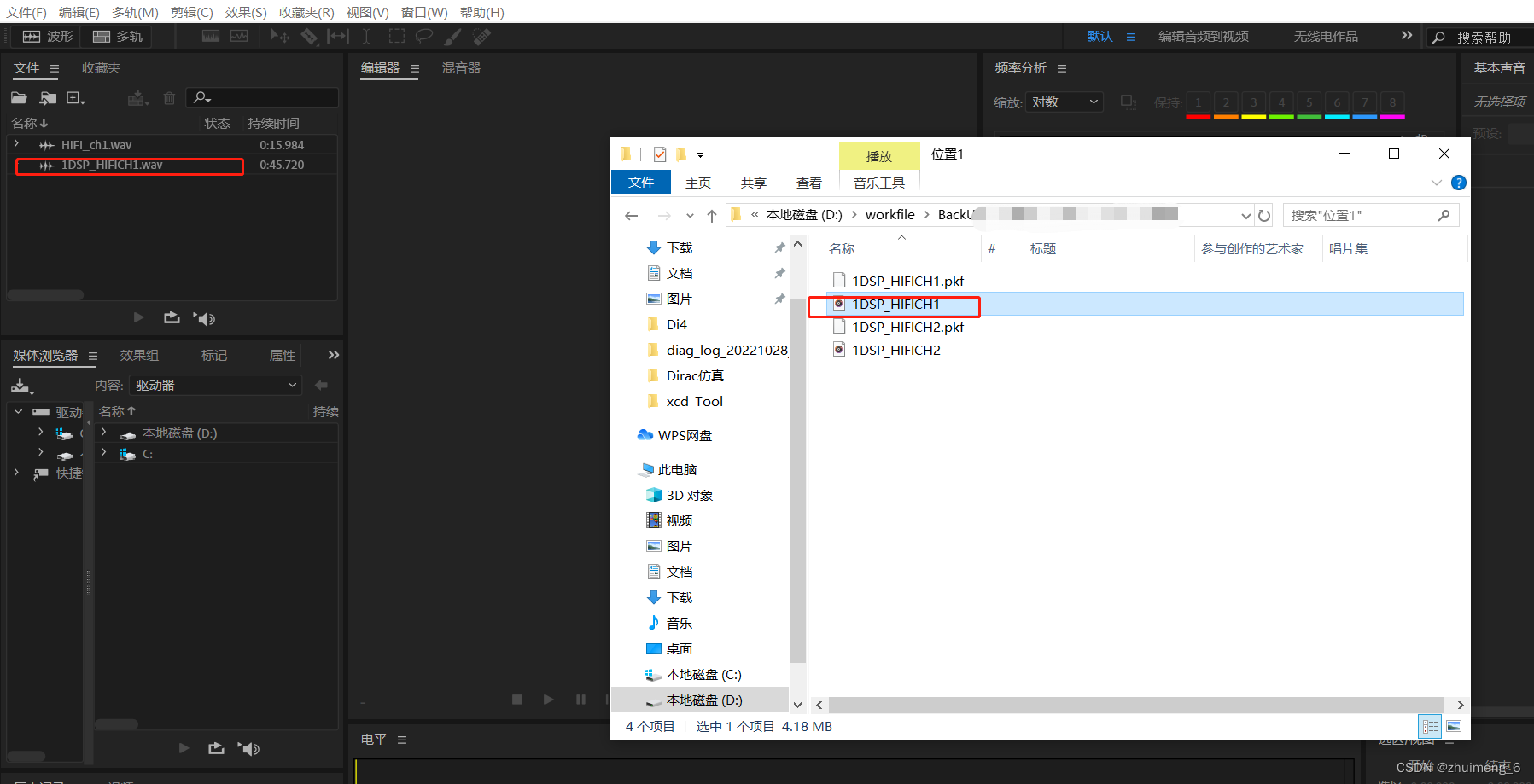Select the Spot Healing Brush tool
1534x784 pixels.
point(481,37)
